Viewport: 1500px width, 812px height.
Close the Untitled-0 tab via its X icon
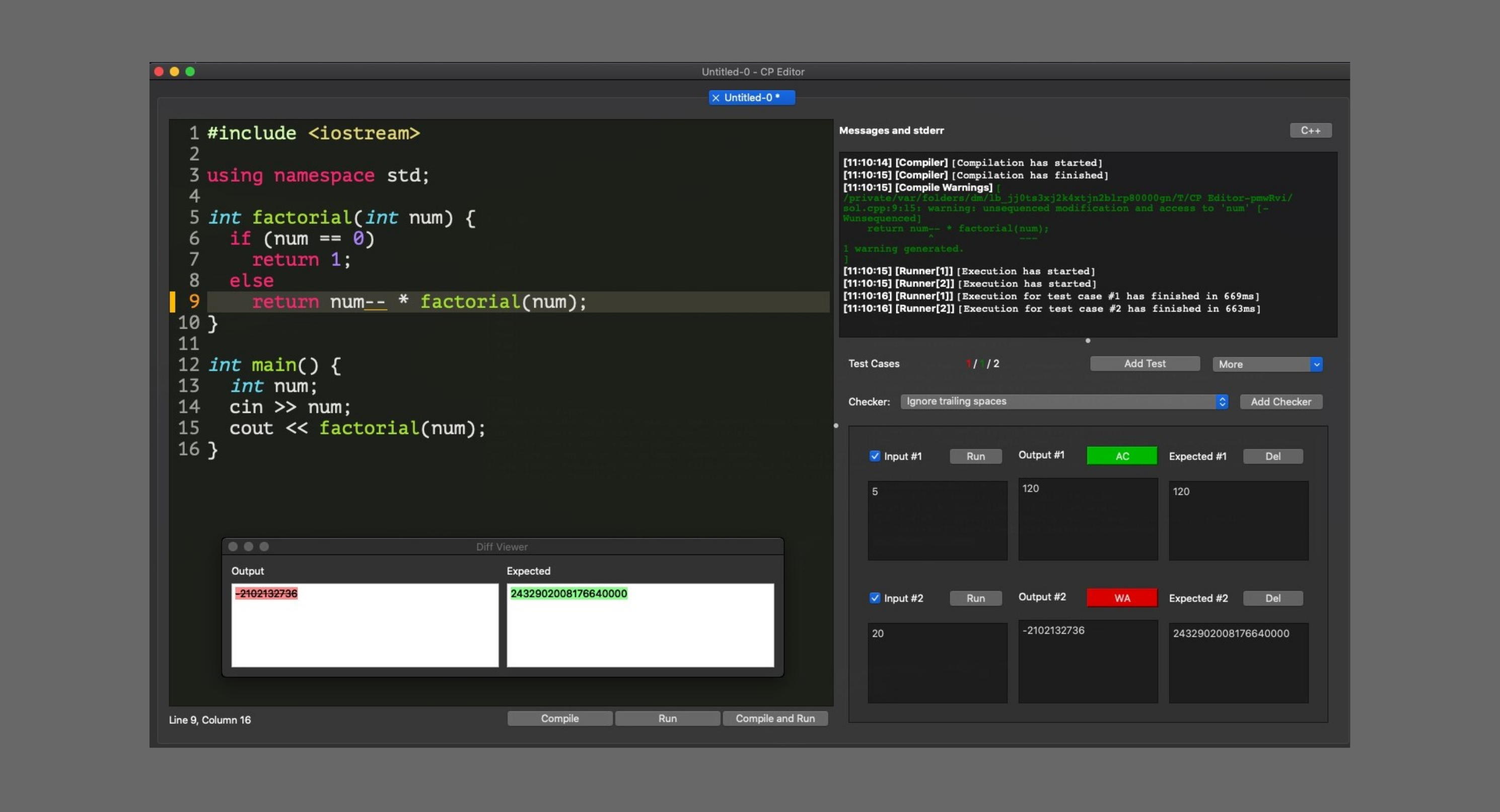click(716, 98)
